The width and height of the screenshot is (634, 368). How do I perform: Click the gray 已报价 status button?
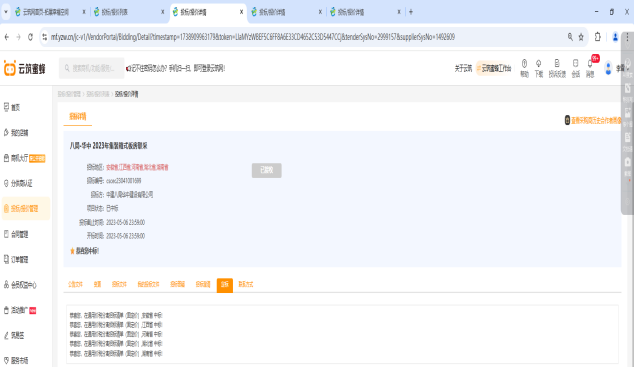click(x=266, y=170)
